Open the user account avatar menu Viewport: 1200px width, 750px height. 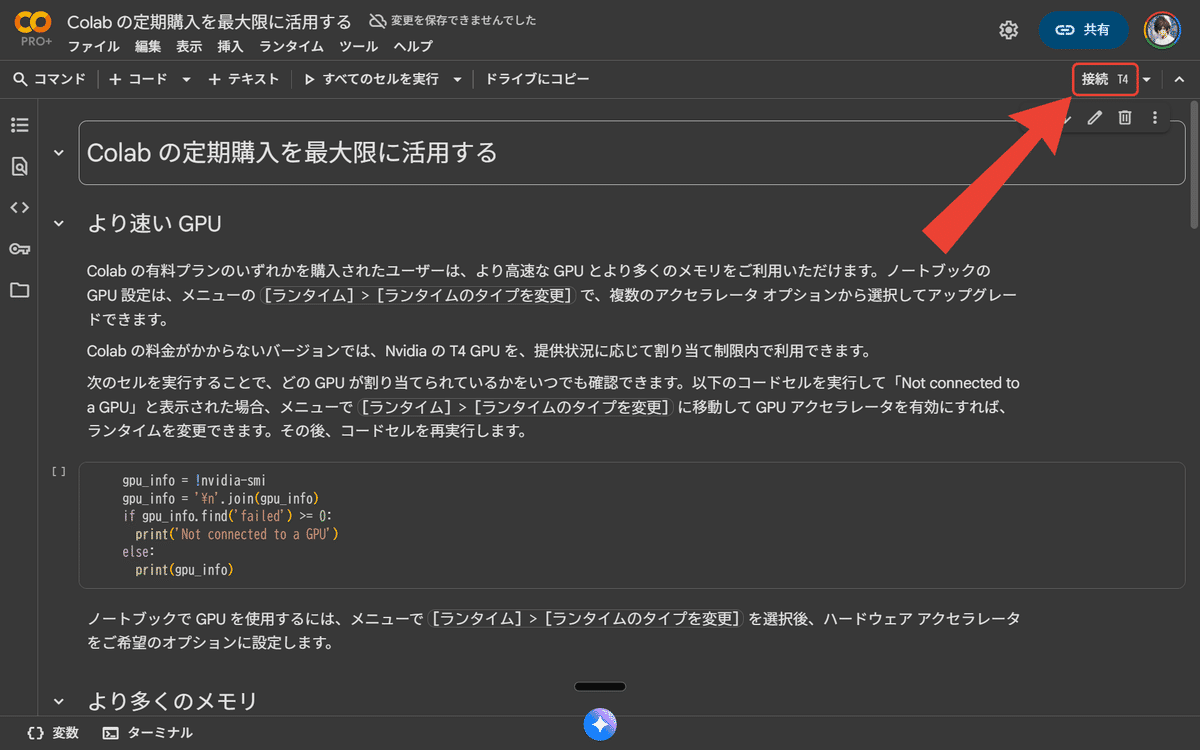(x=1162, y=30)
